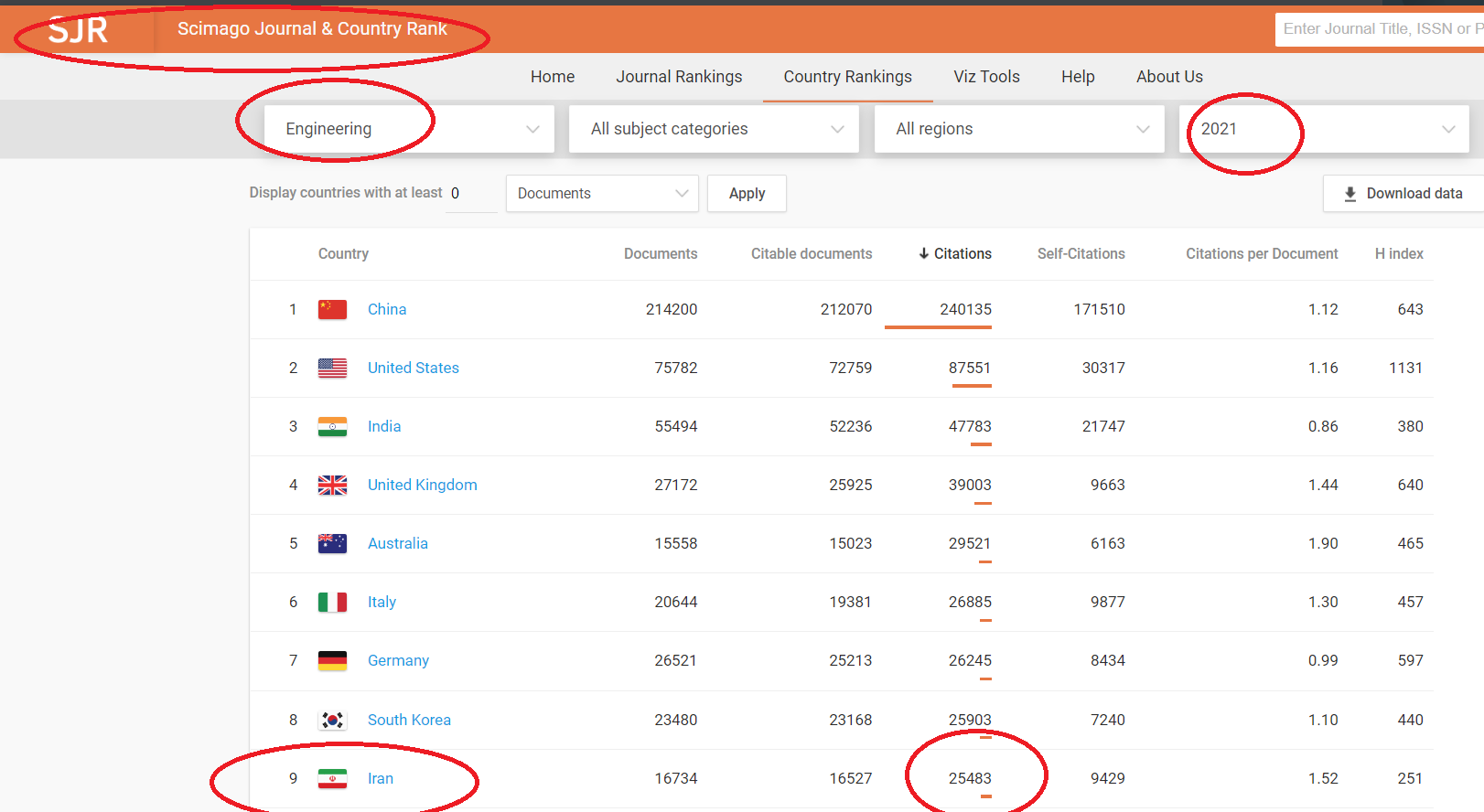The image size is (1484, 812).
Task: Click the India flag icon
Action: [332, 426]
